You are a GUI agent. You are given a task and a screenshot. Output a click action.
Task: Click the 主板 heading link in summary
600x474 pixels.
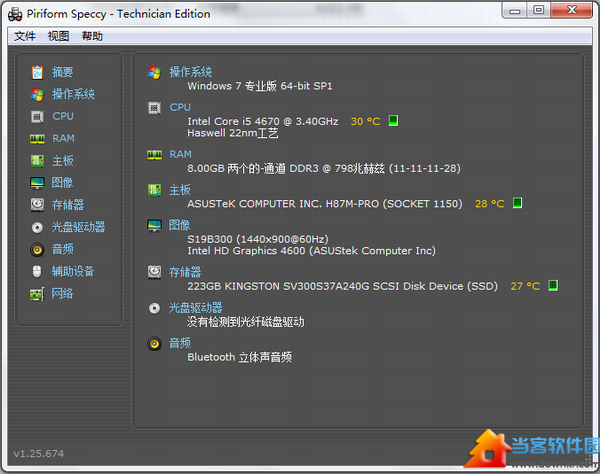point(180,190)
